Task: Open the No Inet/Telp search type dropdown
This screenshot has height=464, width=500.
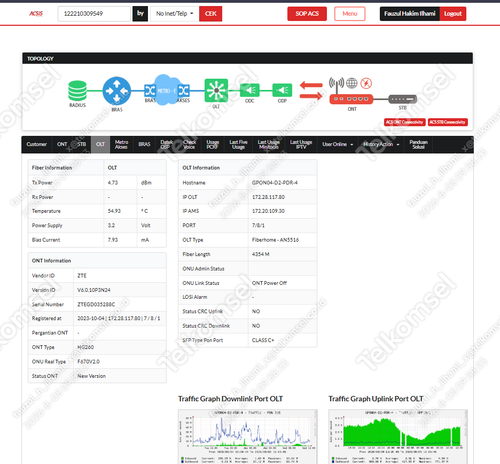Action: [x=175, y=14]
